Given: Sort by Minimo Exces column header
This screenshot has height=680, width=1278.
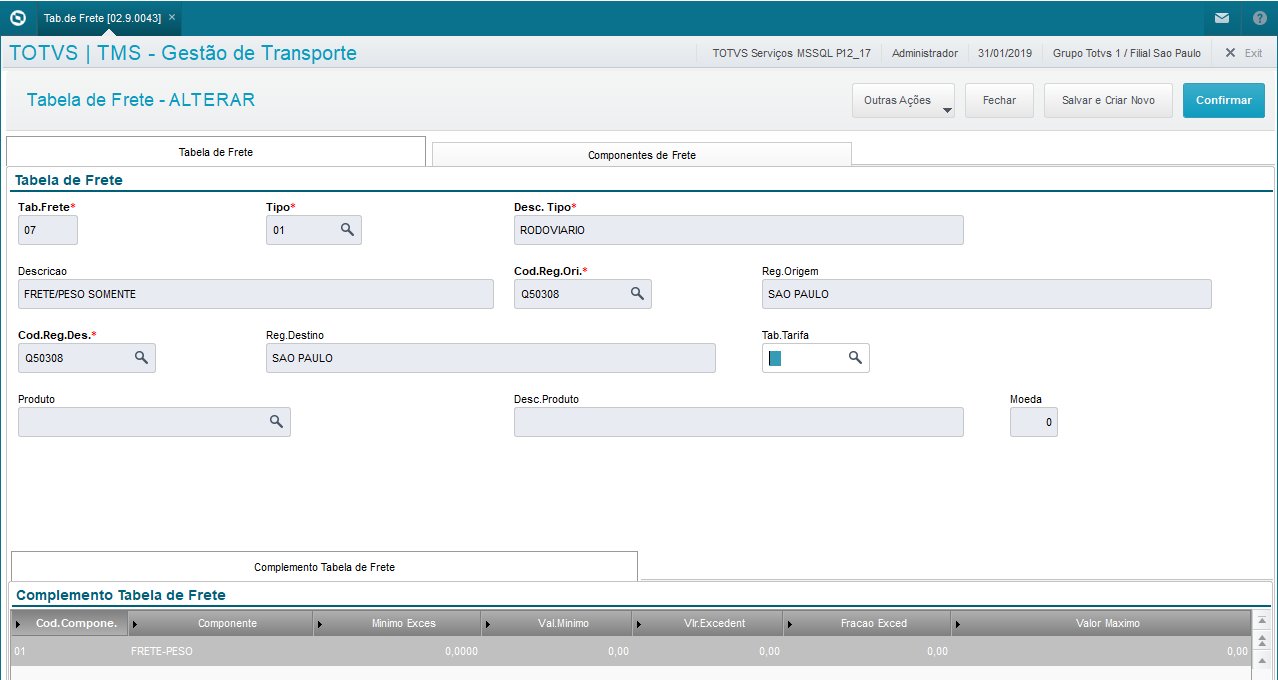Looking at the screenshot, I should point(397,623).
